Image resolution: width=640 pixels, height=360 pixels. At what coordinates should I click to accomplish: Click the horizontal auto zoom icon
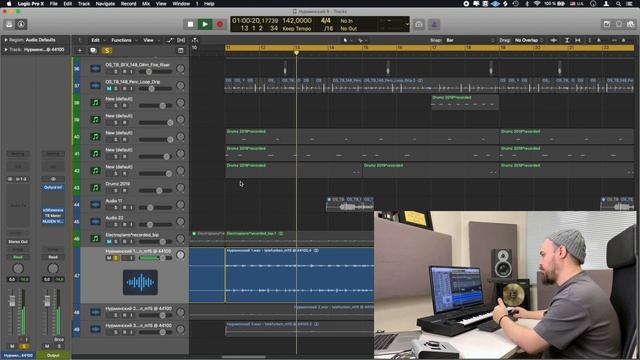tap(578, 40)
